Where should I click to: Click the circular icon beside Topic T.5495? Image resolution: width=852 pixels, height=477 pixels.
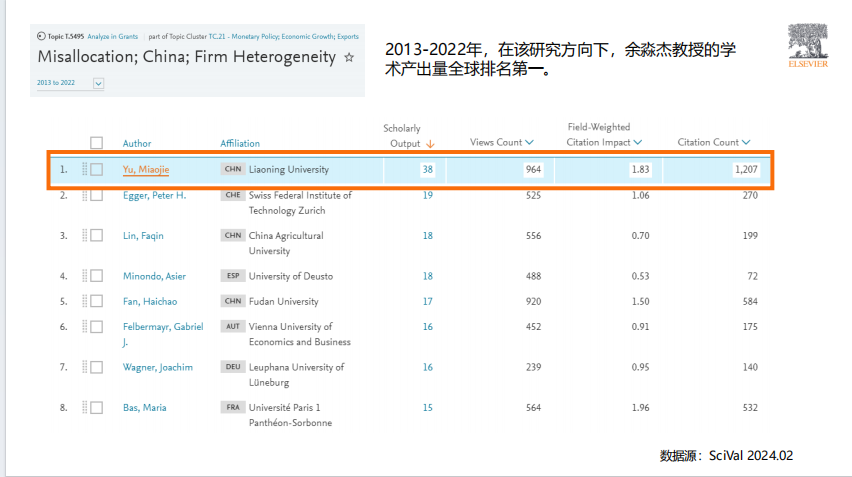(x=42, y=36)
